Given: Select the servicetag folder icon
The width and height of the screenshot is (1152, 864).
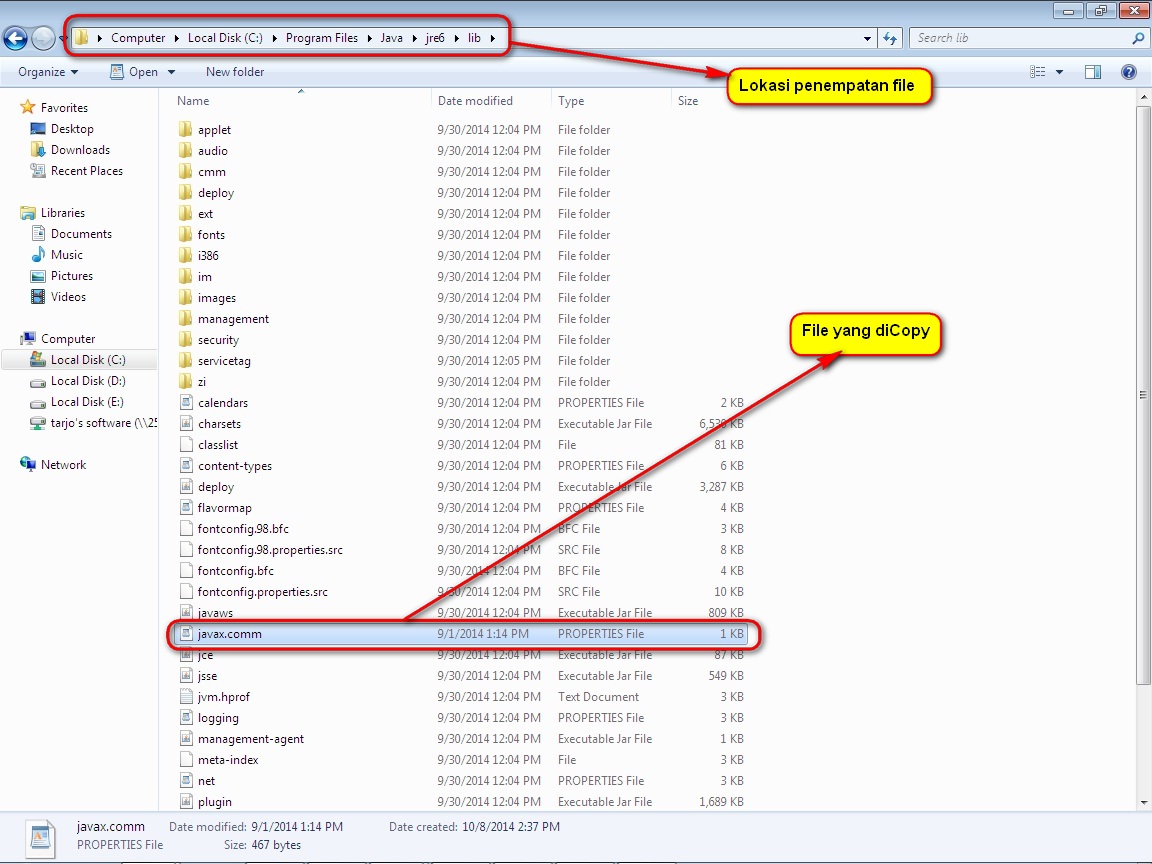Looking at the screenshot, I should click(x=185, y=361).
